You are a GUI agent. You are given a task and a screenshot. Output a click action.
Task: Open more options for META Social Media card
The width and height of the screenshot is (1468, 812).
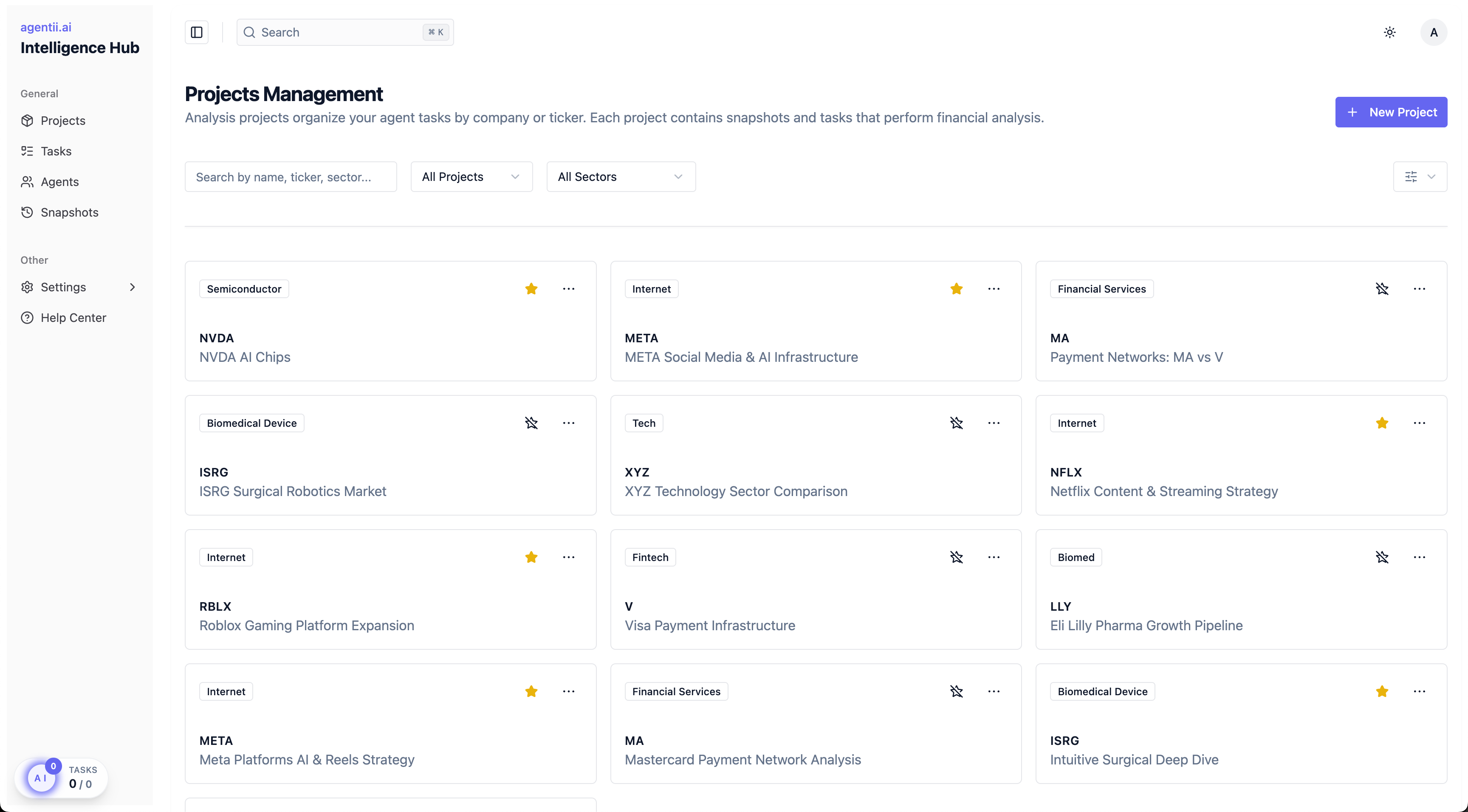point(993,289)
